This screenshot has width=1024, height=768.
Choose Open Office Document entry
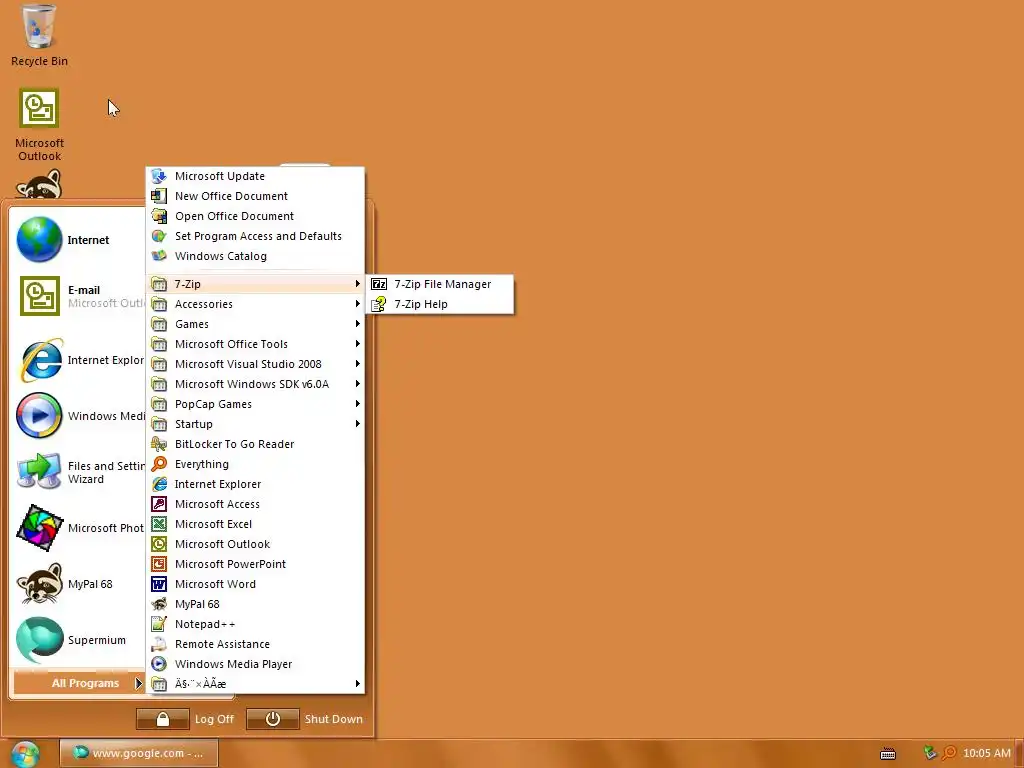click(x=255, y=216)
